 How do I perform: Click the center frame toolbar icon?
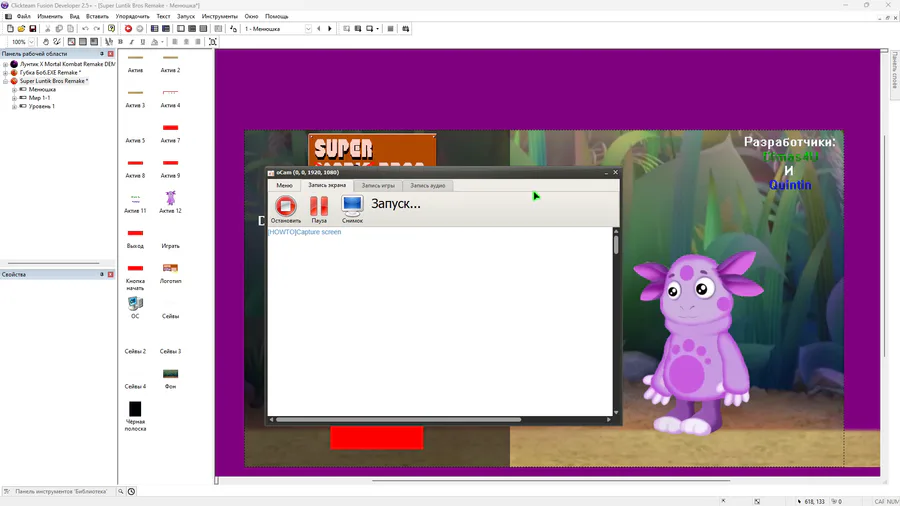(x=212, y=42)
